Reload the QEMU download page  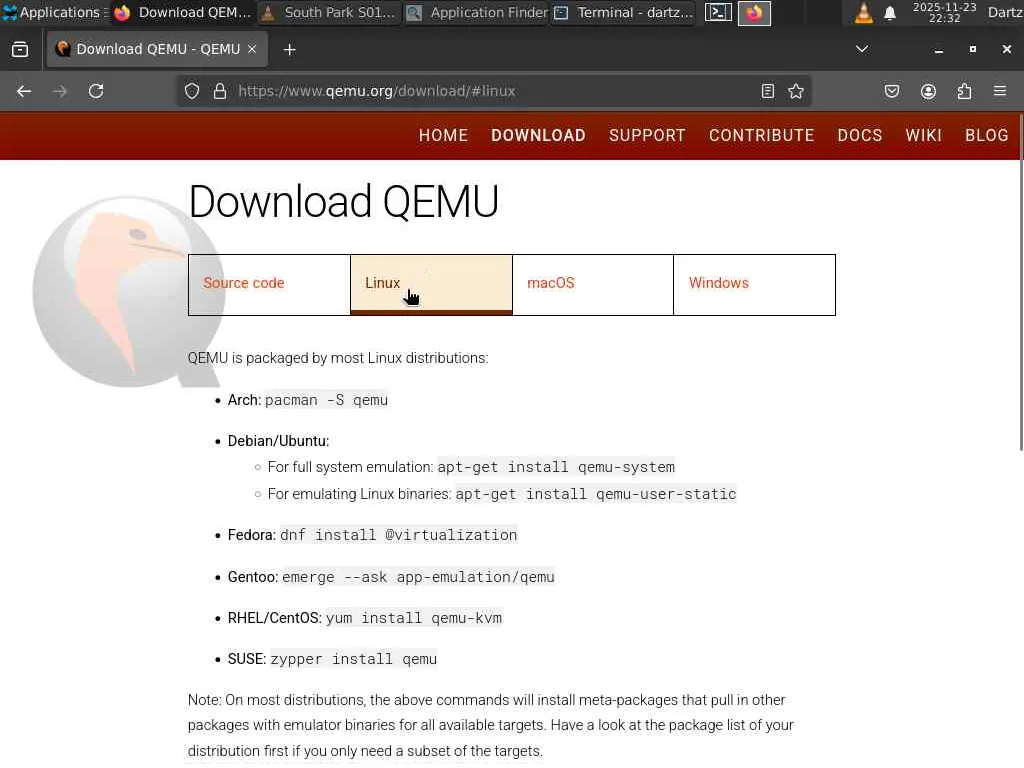pyautogui.click(x=96, y=91)
